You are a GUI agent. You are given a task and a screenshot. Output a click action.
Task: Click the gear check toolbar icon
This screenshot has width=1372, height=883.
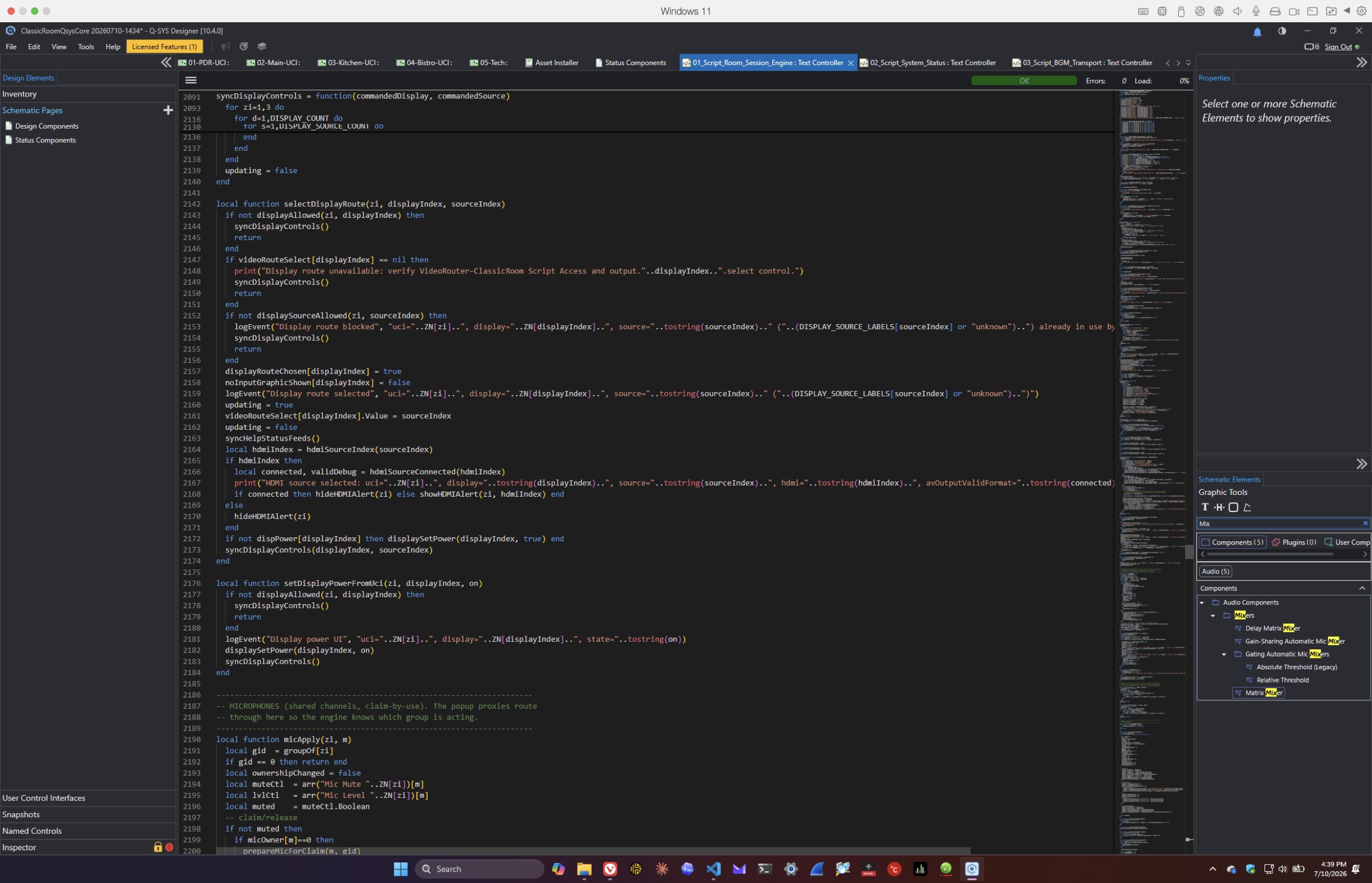pos(244,46)
